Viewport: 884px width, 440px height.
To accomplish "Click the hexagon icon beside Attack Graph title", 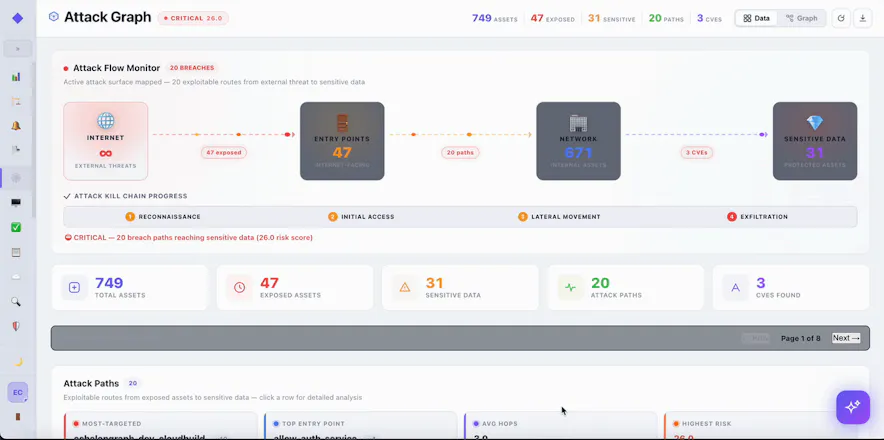I will pos(54,17).
